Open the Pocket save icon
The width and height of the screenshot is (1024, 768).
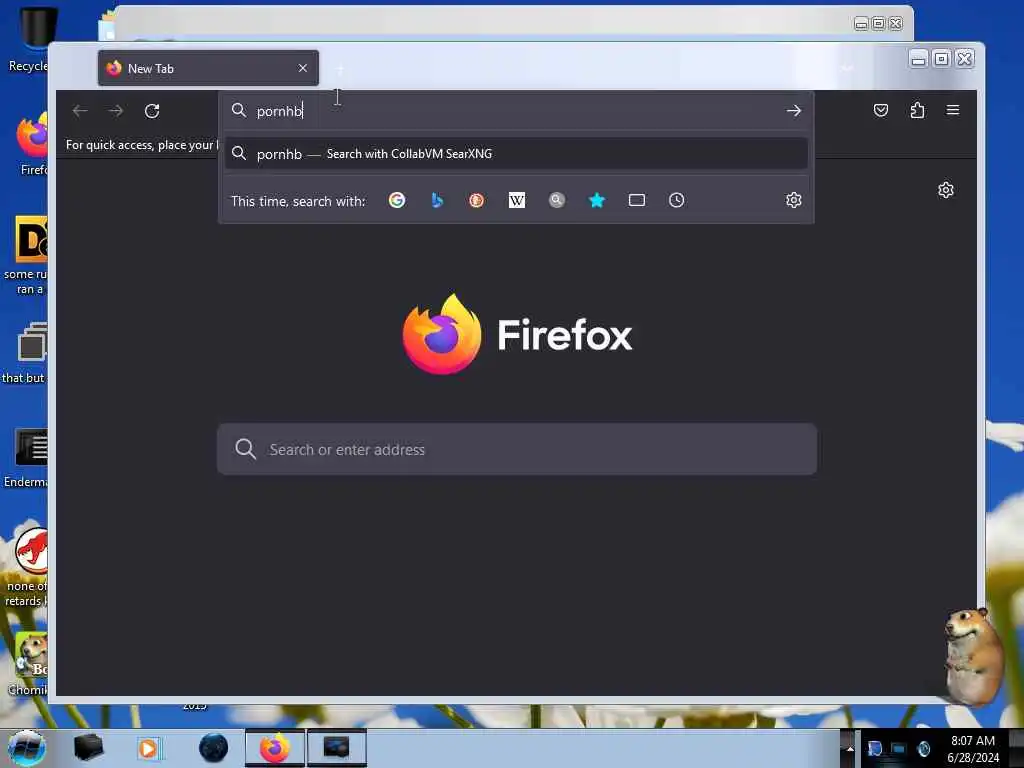pyautogui.click(x=881, y=110)
